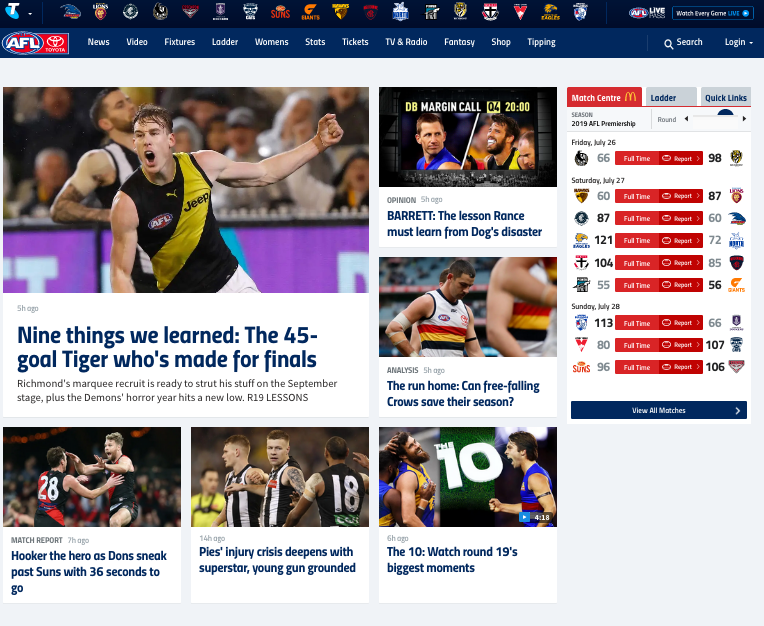
Task: Open the Fantasy menu item
Action: click(x=459, y=42)
